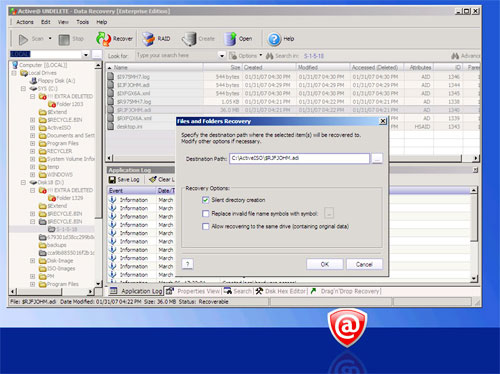Select the desktop.ini file icon
The height and width of the screenshot is (374, 500).
click(111, 127)
